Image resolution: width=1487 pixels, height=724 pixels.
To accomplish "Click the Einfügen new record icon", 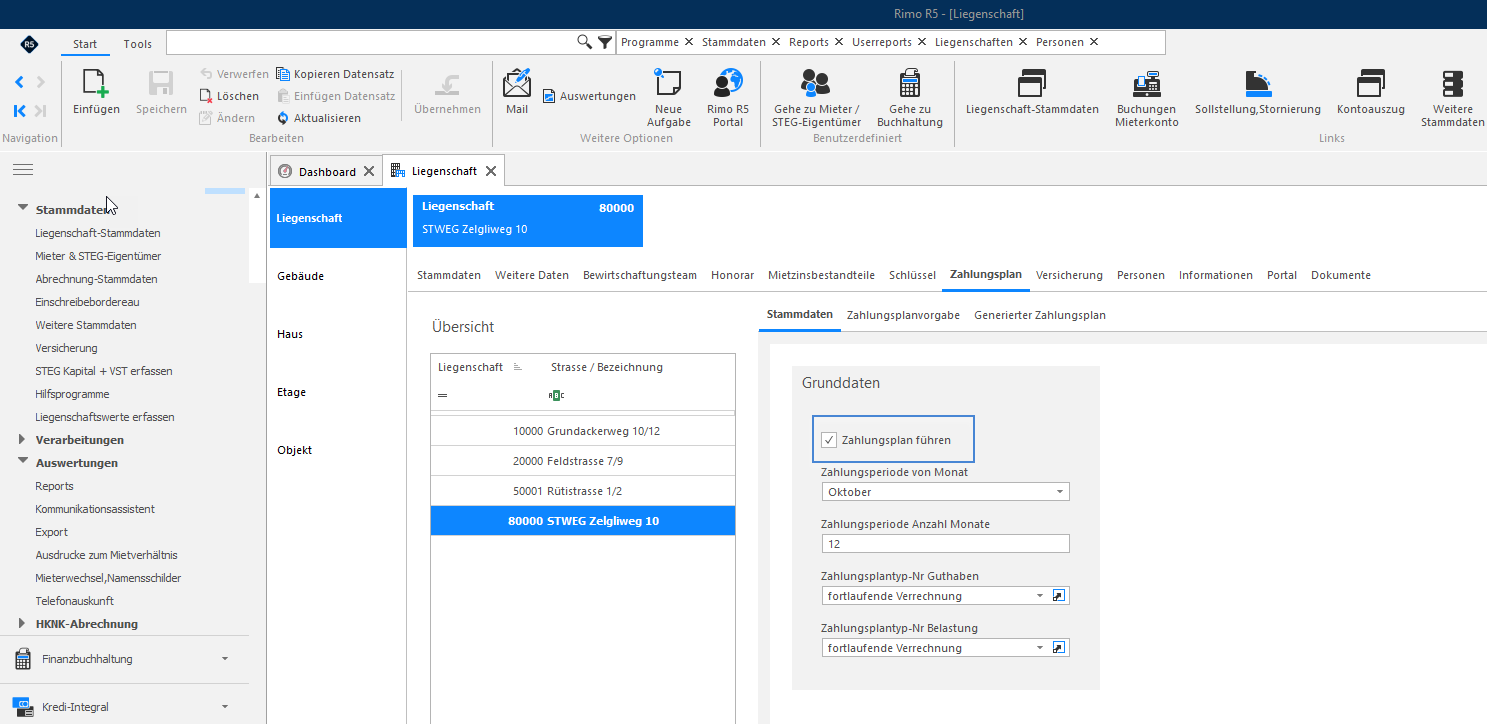I will click(96, 84).
